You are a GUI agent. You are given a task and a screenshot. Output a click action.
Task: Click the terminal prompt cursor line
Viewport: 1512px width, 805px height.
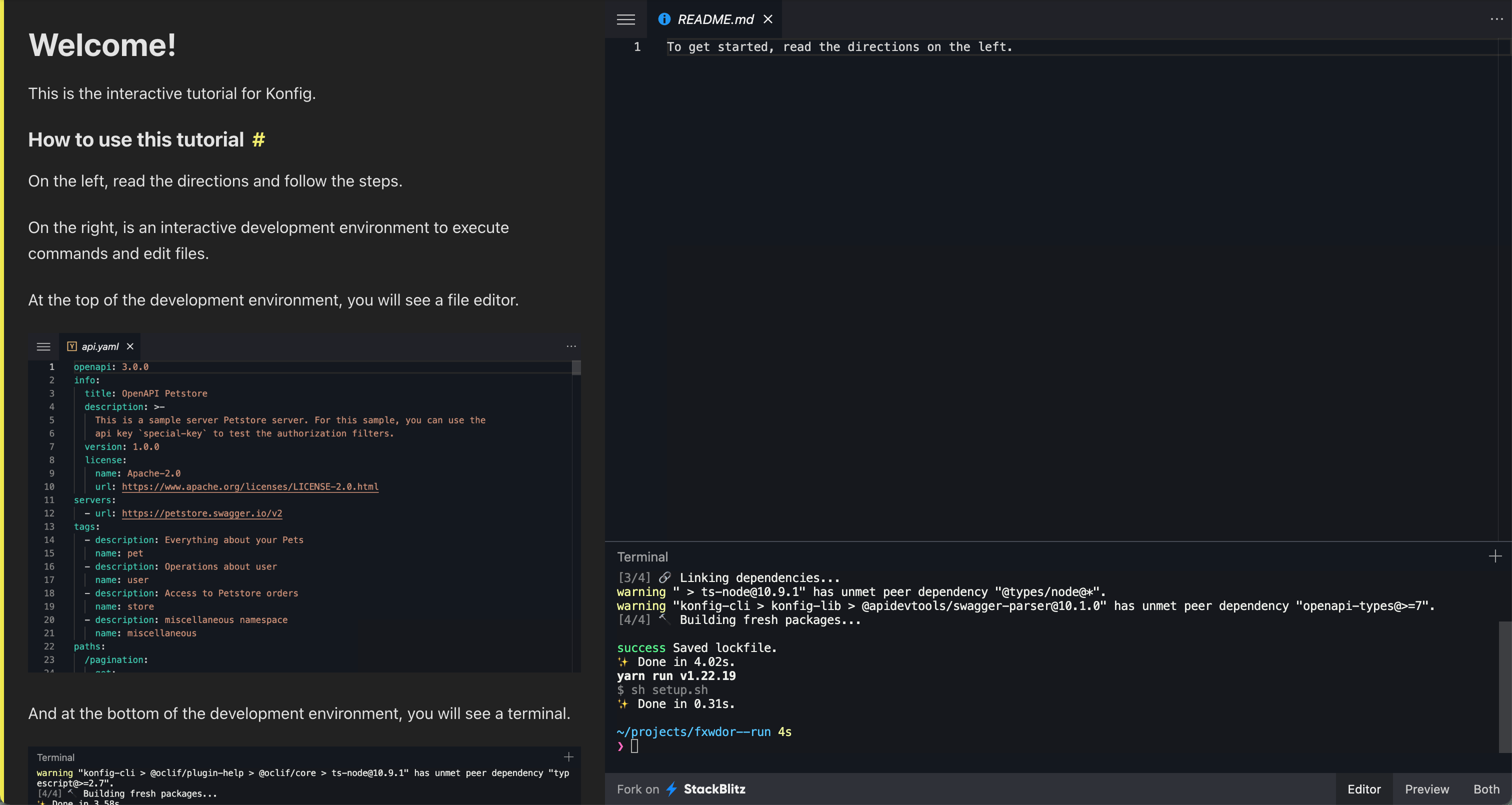[x=634, y=746]
